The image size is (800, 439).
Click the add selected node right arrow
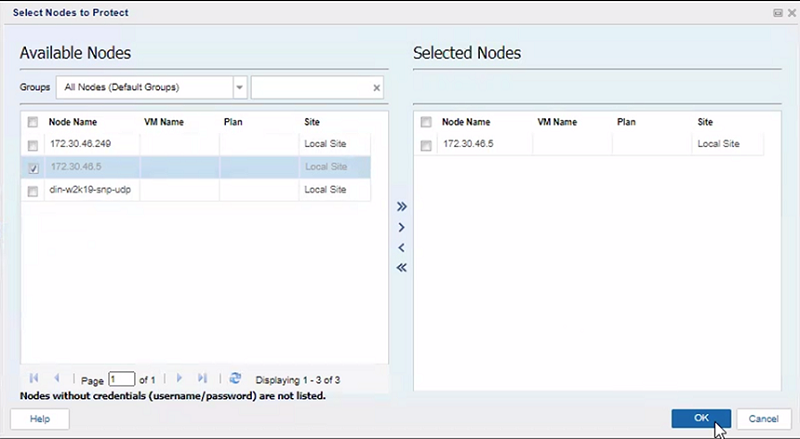[401, 228]
